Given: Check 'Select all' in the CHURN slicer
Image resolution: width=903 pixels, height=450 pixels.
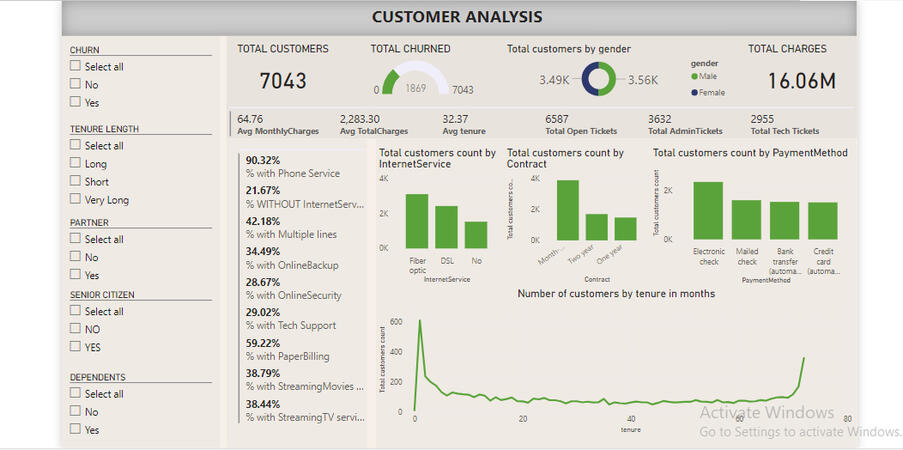Looking at the screenshot, I should (75, 67).
